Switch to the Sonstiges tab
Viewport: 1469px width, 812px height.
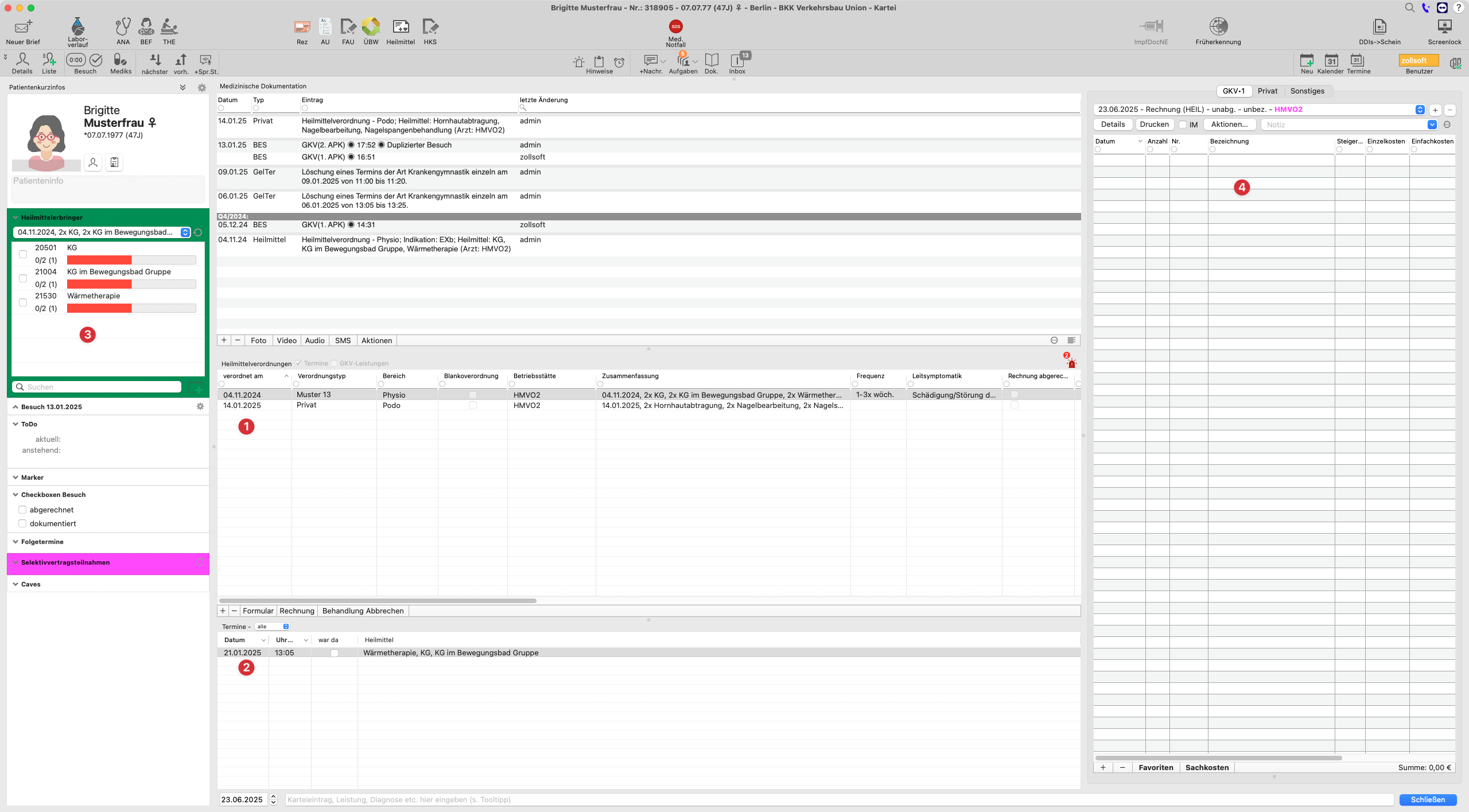[x=1307, y=91]
